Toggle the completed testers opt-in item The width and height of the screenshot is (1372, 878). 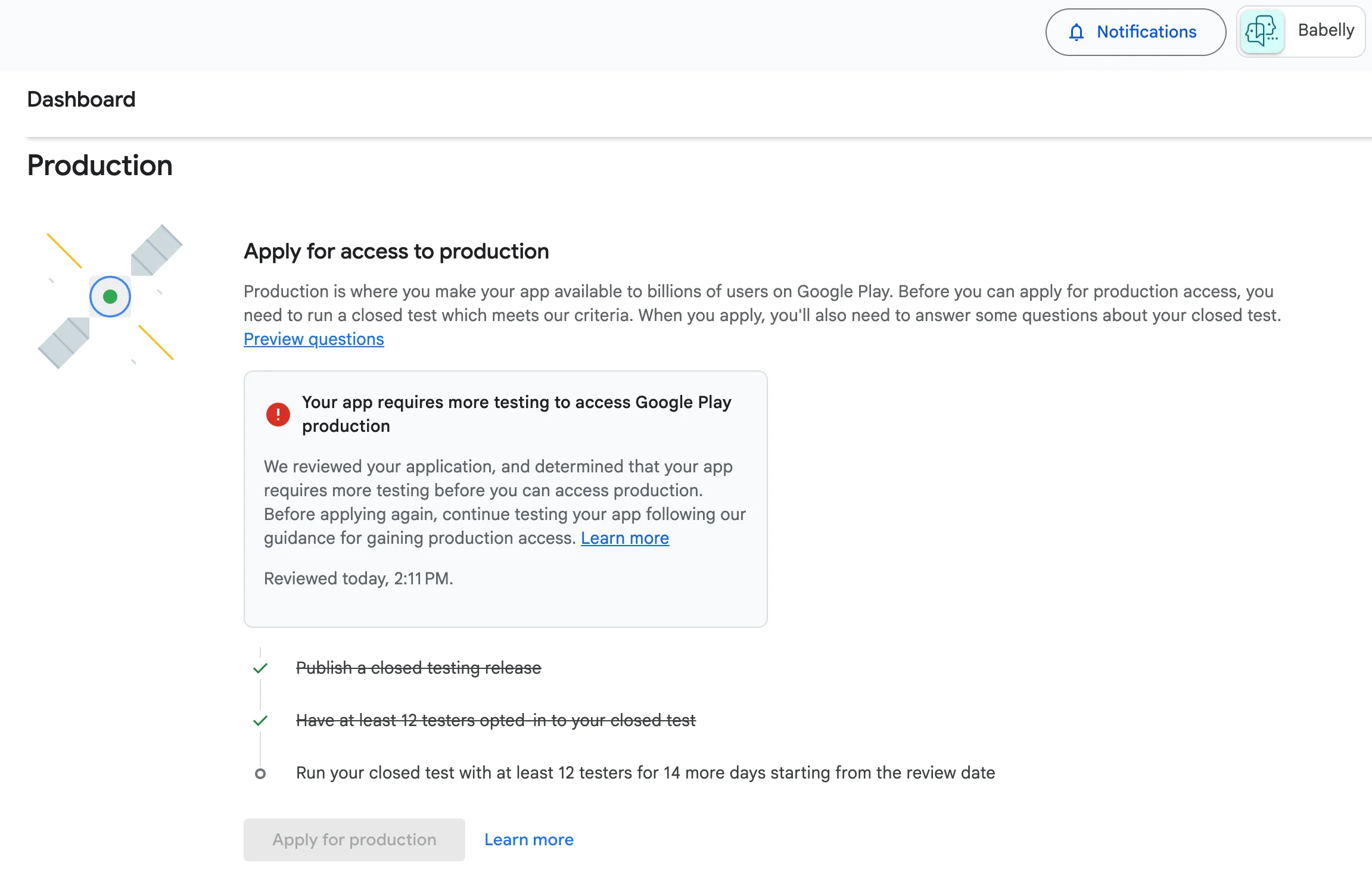(x=496, y=720)
